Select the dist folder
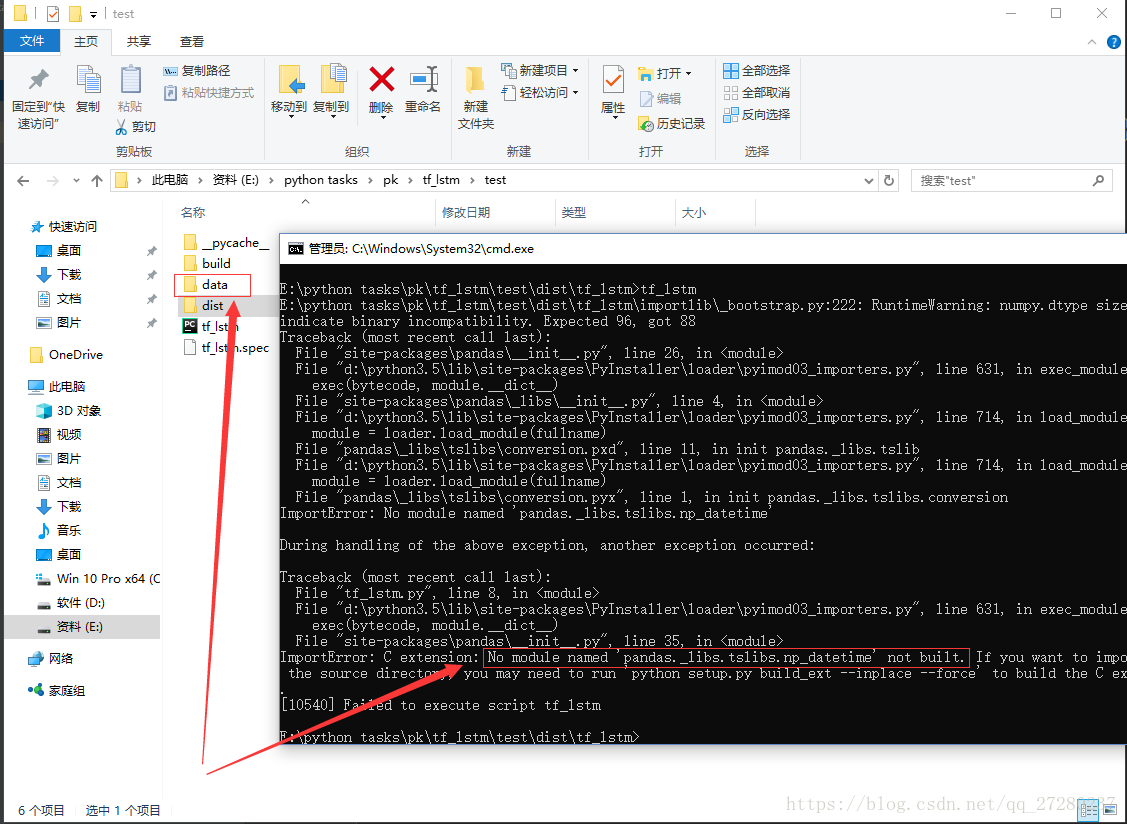 [204, 306]
